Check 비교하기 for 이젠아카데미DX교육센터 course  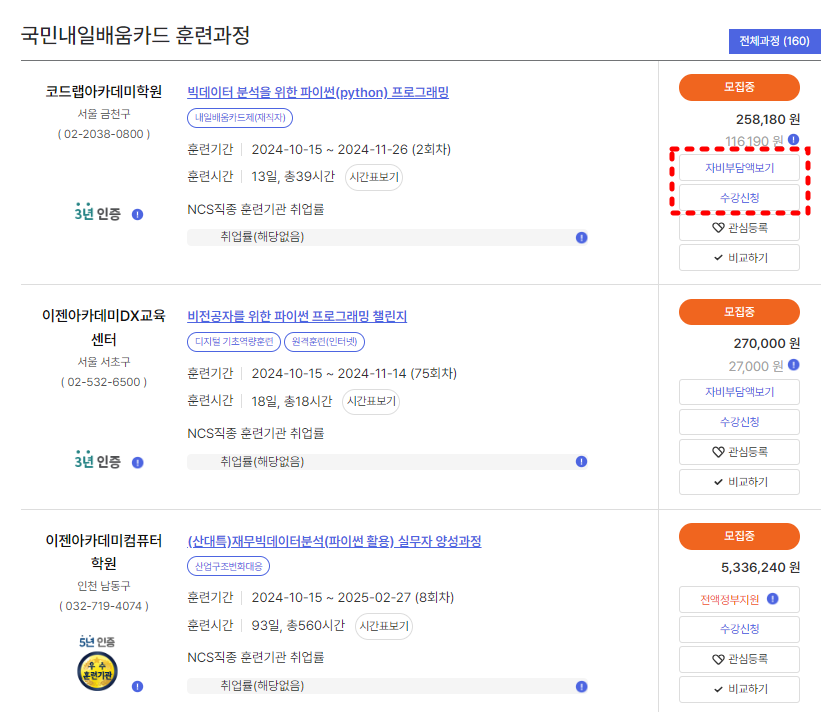click(x=739, y=482)
